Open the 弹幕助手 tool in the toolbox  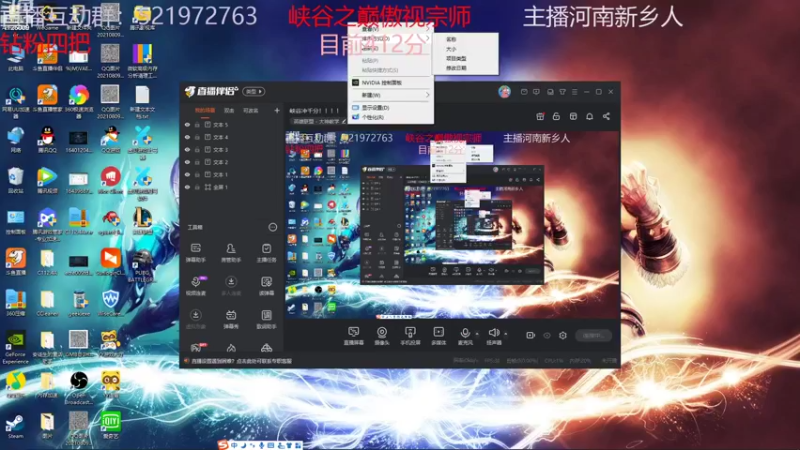(195, 253)
